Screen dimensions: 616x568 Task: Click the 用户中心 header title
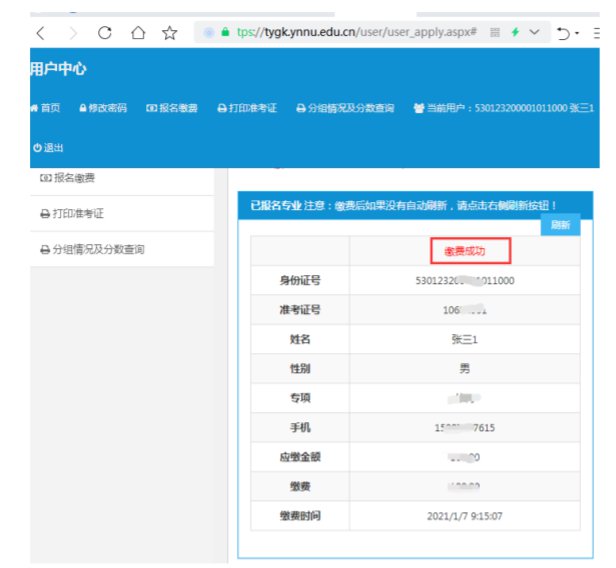pos(58,69)
